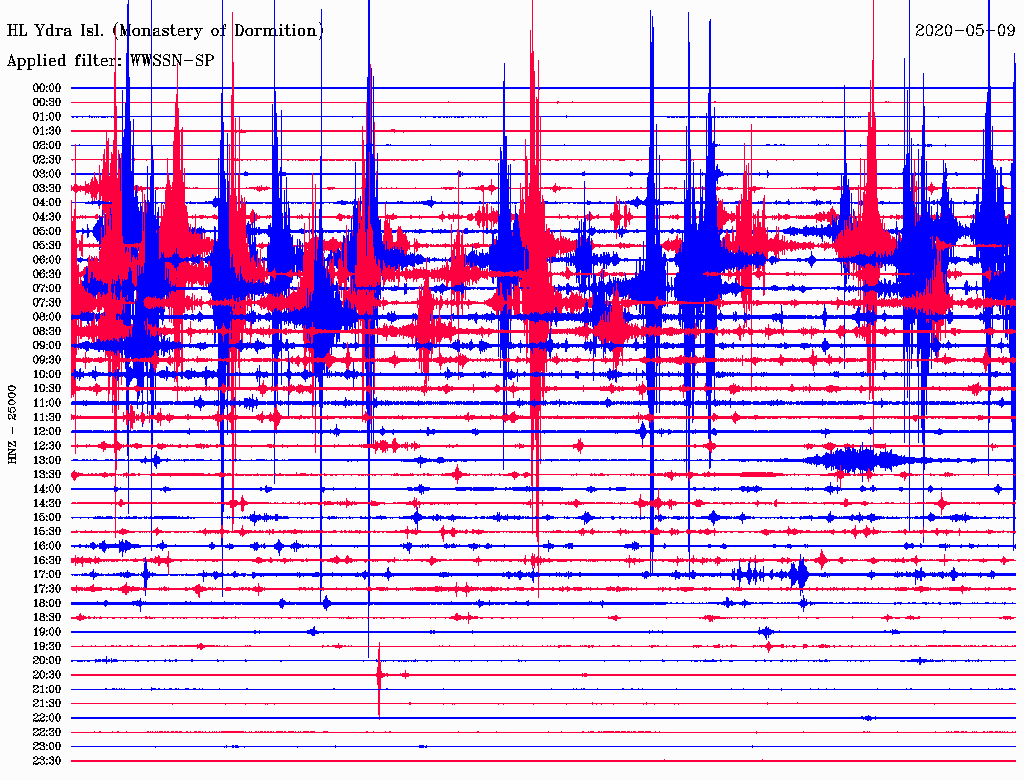The image size is (1024, 780).
Task: Click the vertical axis label 'HNZ - 25000'
Action: tap(12, 425)
